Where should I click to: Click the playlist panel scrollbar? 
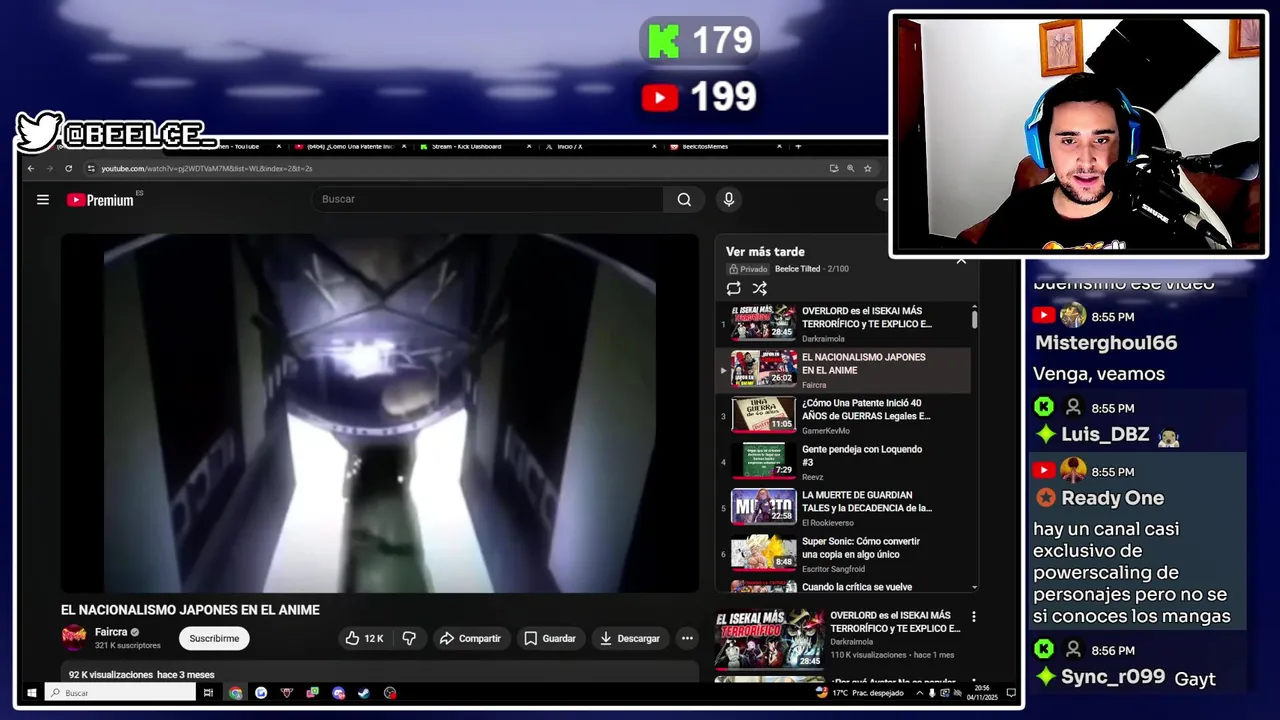(974, 319)
